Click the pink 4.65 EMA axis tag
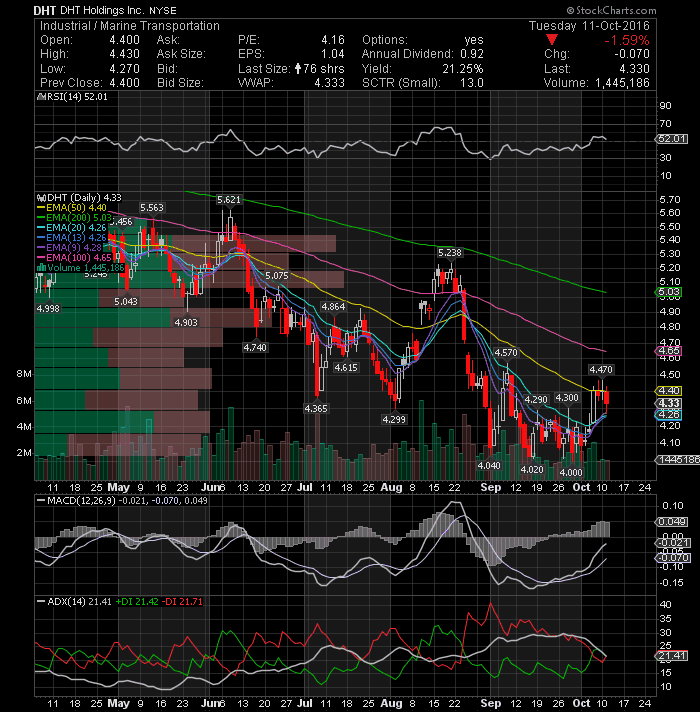This screenshot has width=700, height=712. pyautogui.click(x=668, y=351)
